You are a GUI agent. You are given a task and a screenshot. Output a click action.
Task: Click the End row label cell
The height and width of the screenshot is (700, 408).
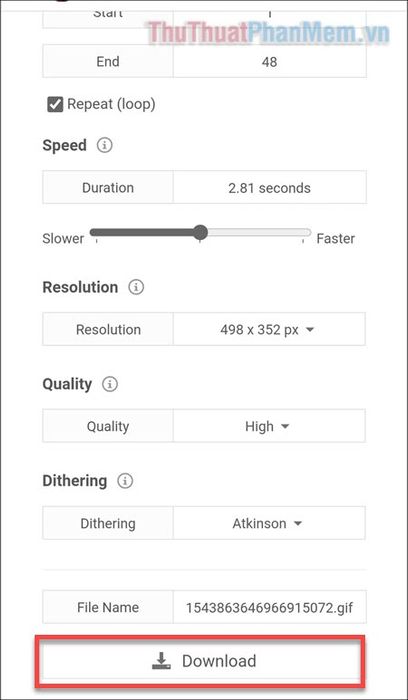point(108,62)
